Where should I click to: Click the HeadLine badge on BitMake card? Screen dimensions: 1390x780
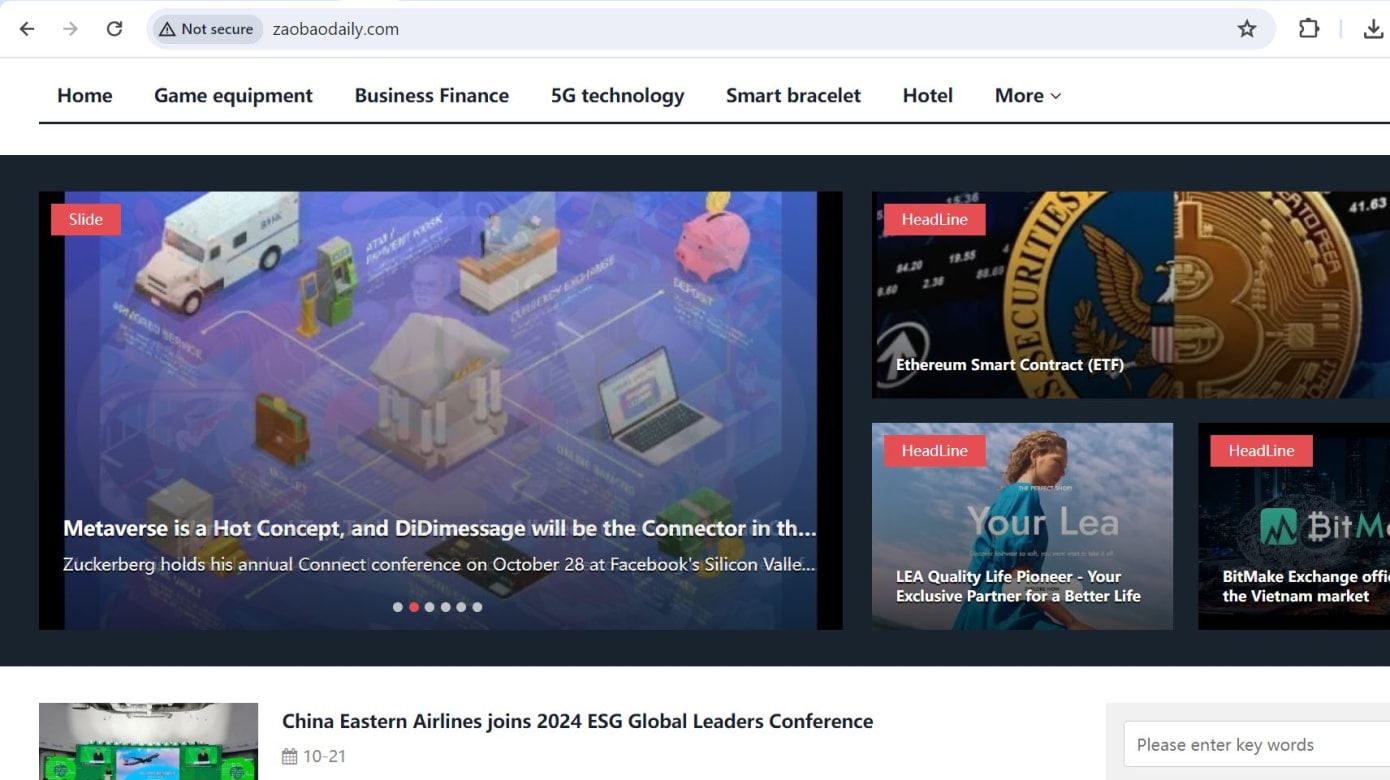pyautogui.click(x=1262, y=451)
